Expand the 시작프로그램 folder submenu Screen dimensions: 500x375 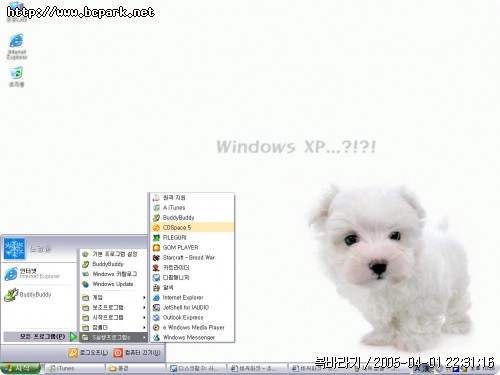click(114, 317)
